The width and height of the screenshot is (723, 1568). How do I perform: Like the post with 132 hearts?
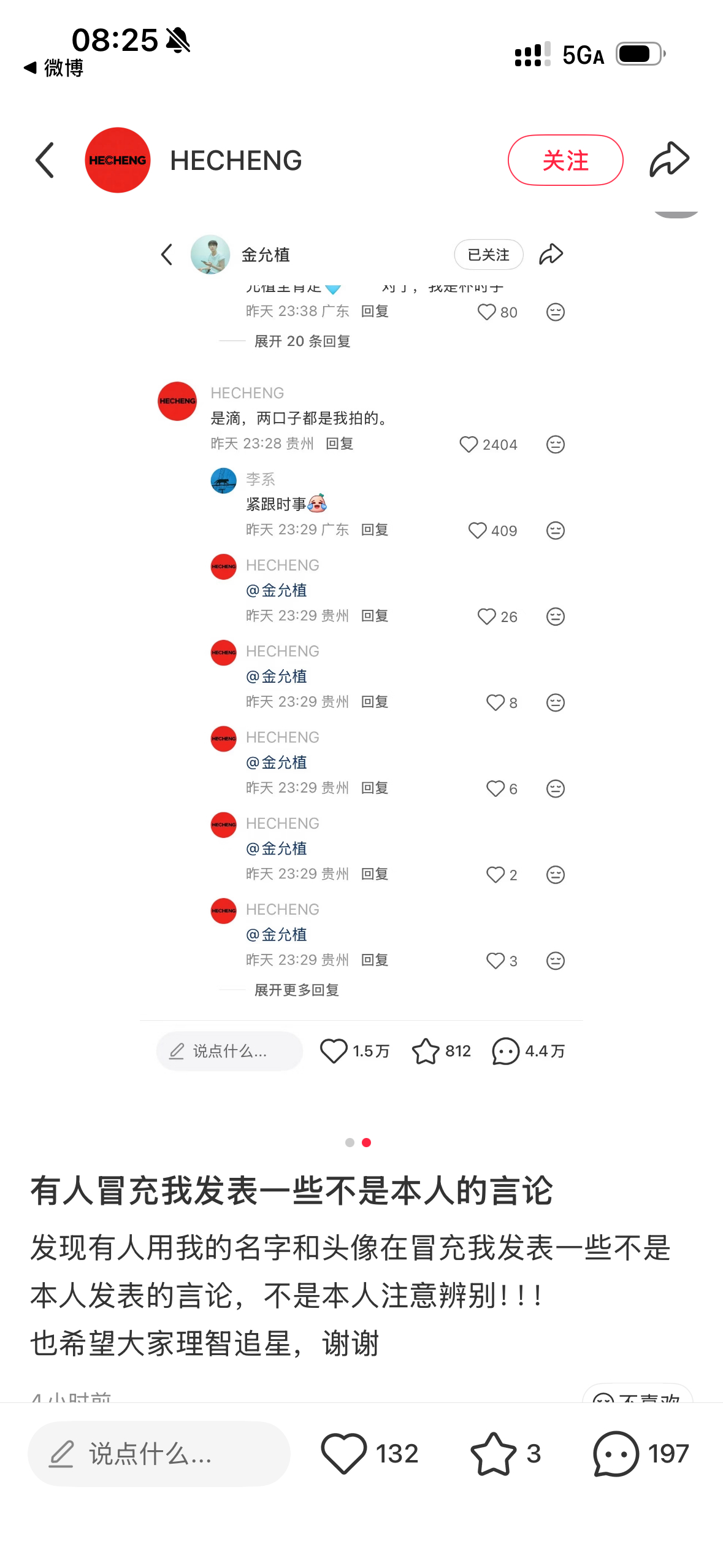[369, 1453]
